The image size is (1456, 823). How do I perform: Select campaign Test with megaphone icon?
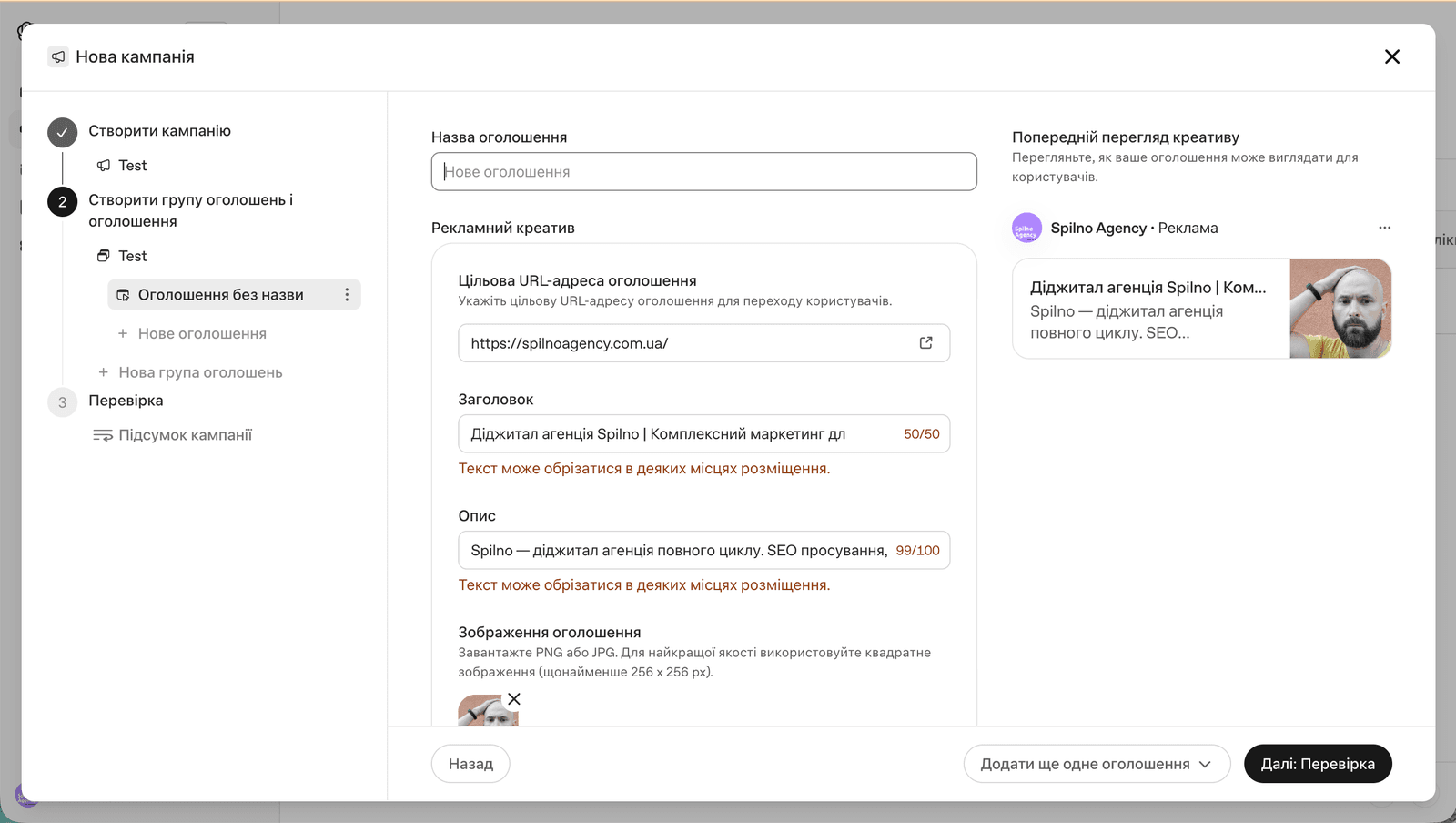[122, 166]
